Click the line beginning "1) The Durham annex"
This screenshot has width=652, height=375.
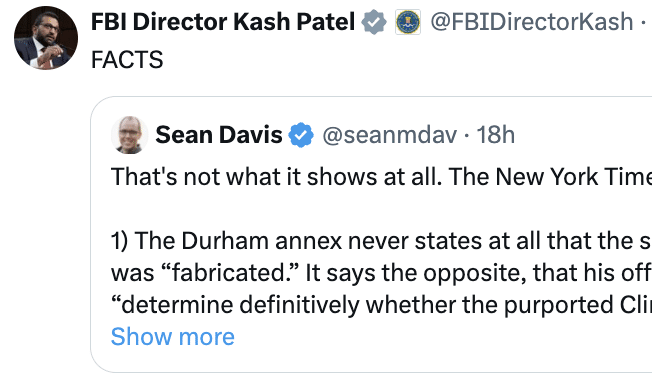pyautogui.click(x=381, y=241)
